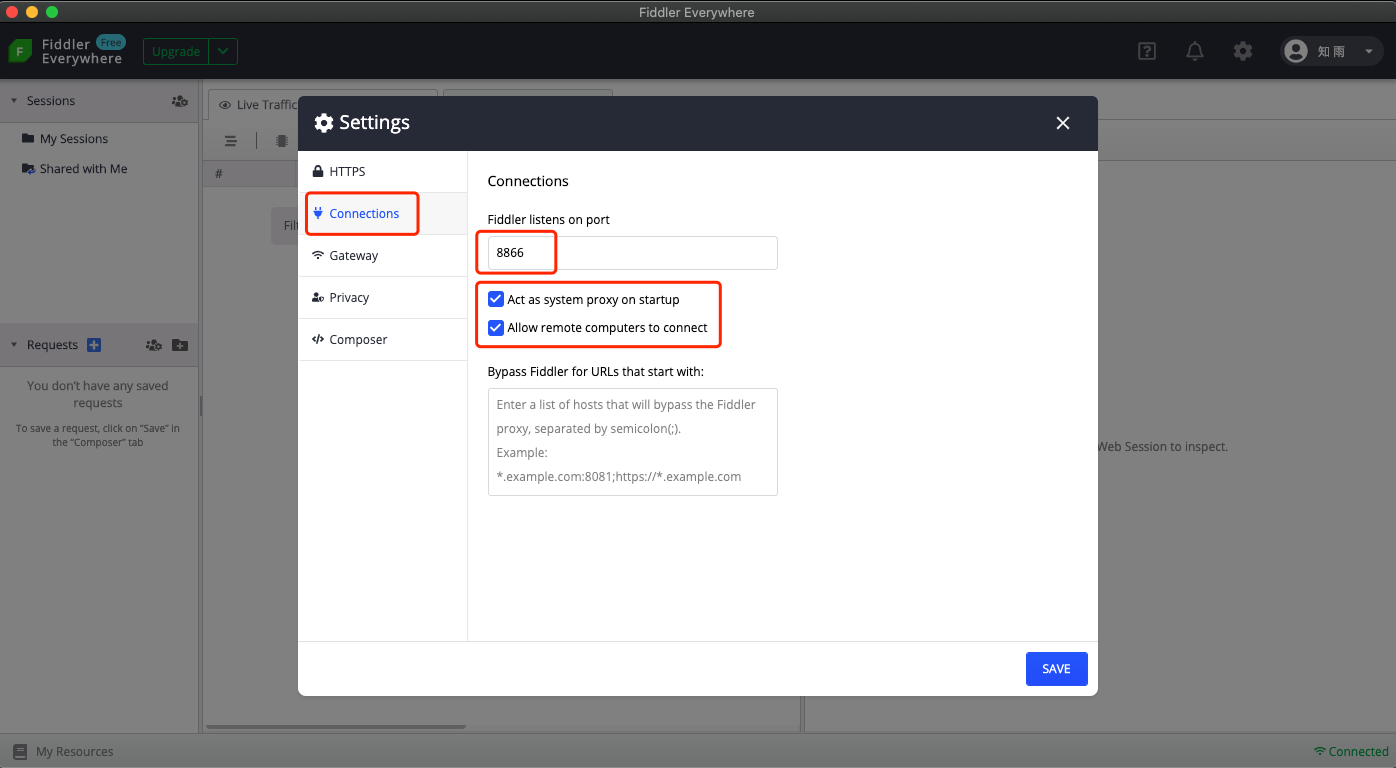Viewport: 1396px width, 768px height.
Task: Click the My Resources icon
Action: pos(20,752)
